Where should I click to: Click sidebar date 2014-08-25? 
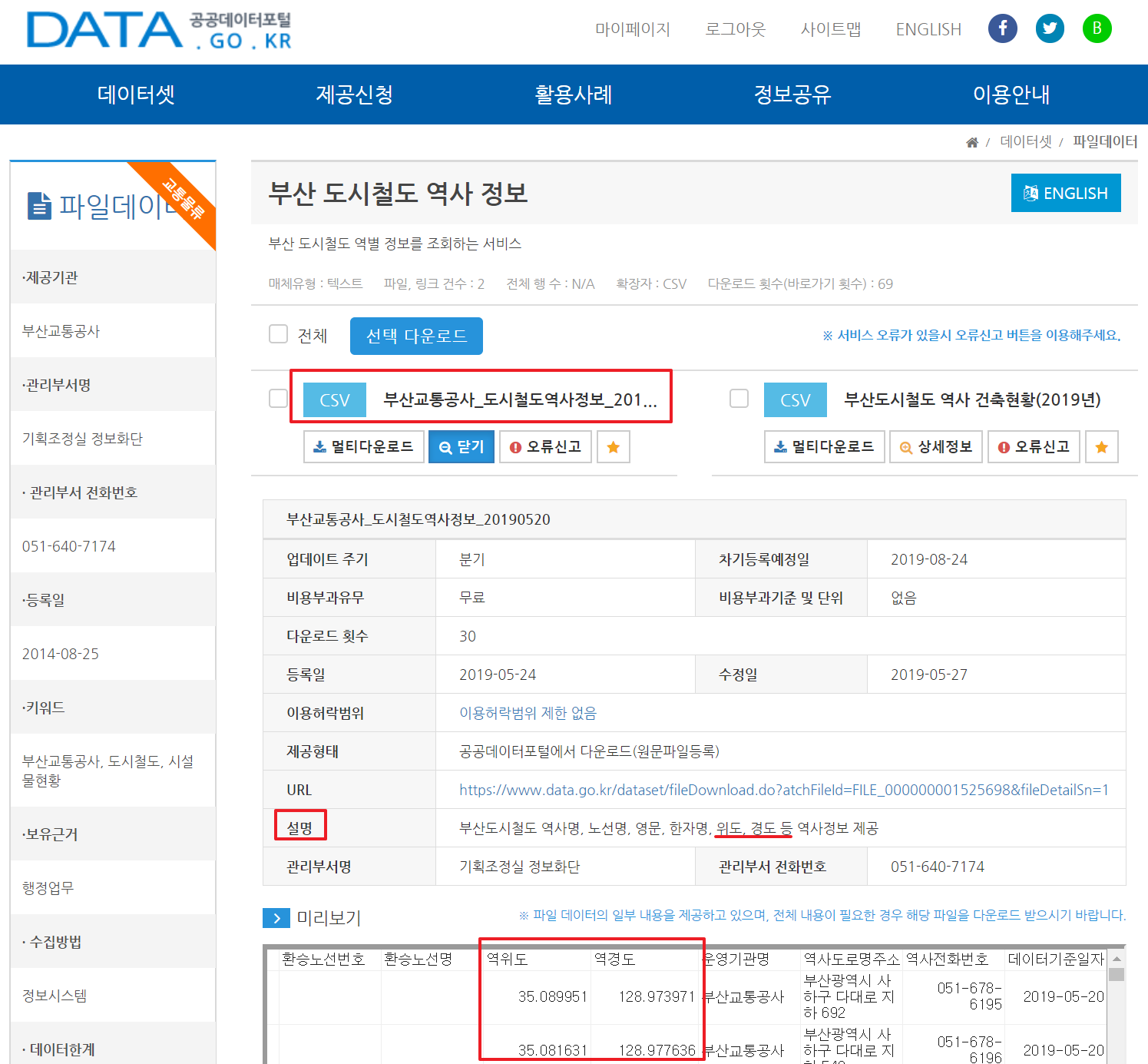pos(61,654)
